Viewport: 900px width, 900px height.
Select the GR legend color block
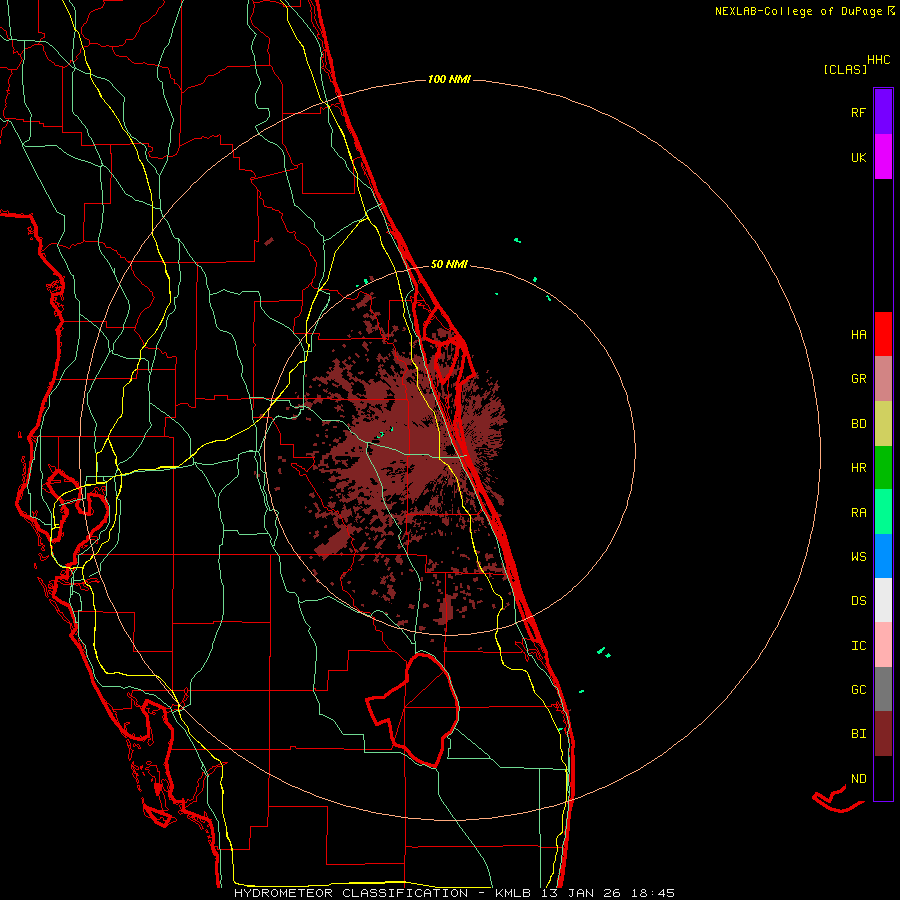[x=883, y=378]
